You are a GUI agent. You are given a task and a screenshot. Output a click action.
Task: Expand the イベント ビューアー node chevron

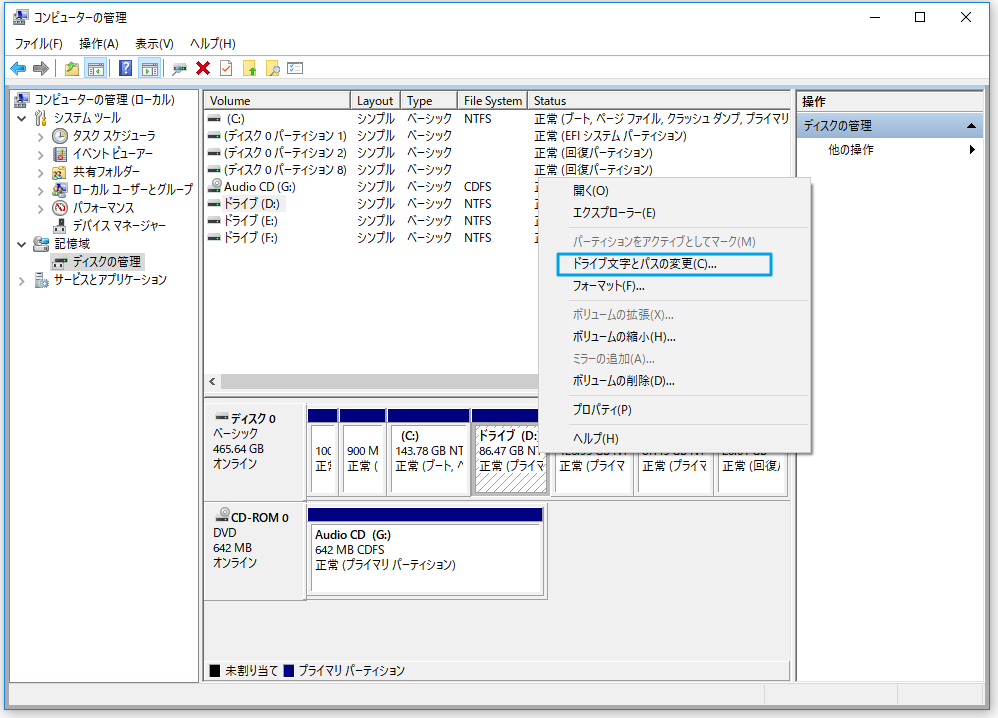[x=41, y=154]
